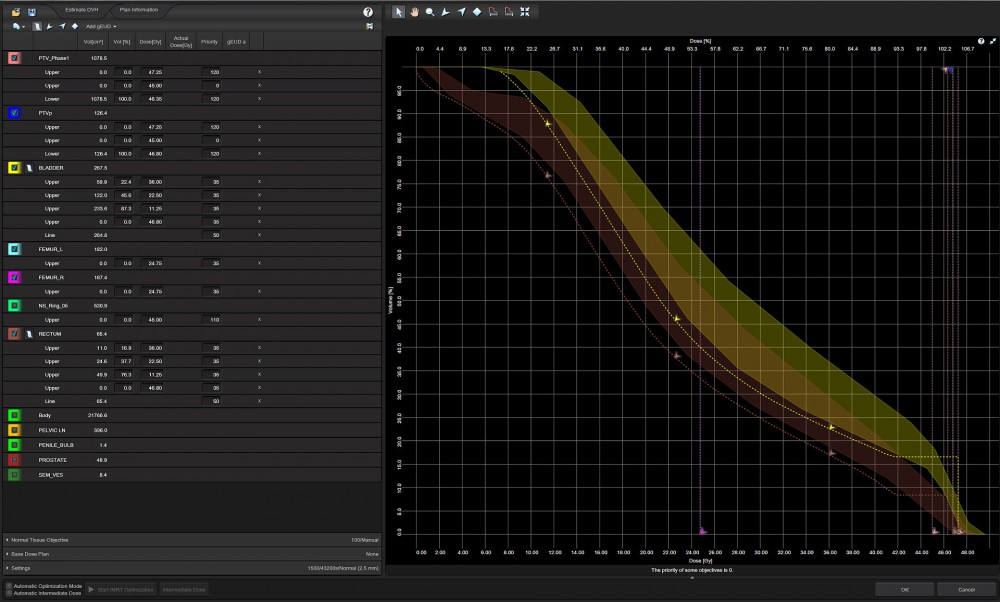Click the gEUD a column header
Viewport: 1000px width, 602px height.
(x=236, y=41)
